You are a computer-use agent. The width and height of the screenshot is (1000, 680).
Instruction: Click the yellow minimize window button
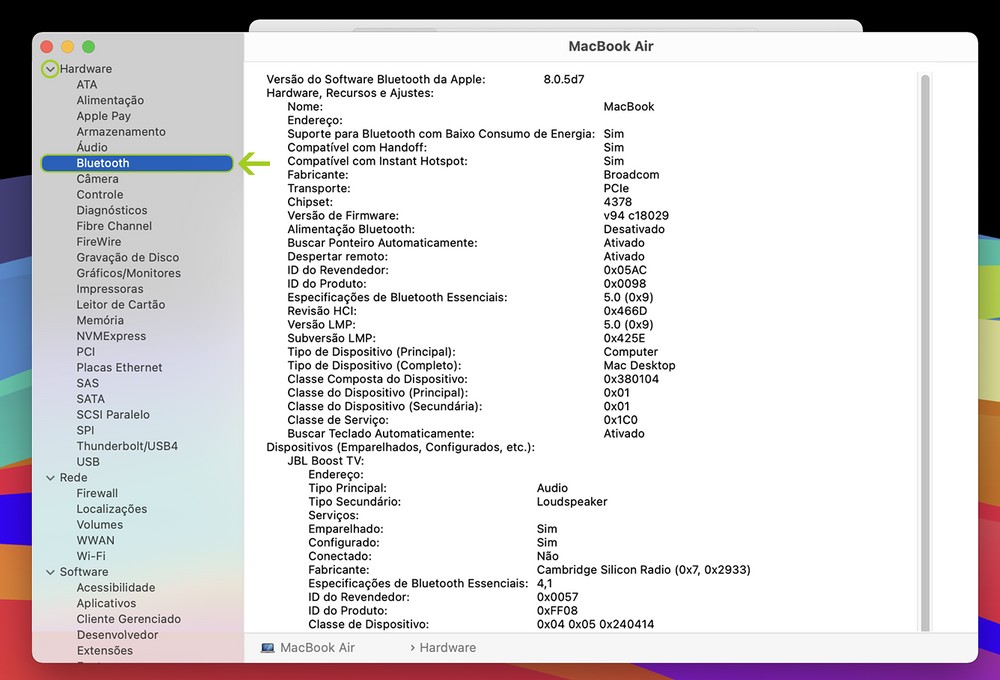pyautogui.click(x=67, y=47)
